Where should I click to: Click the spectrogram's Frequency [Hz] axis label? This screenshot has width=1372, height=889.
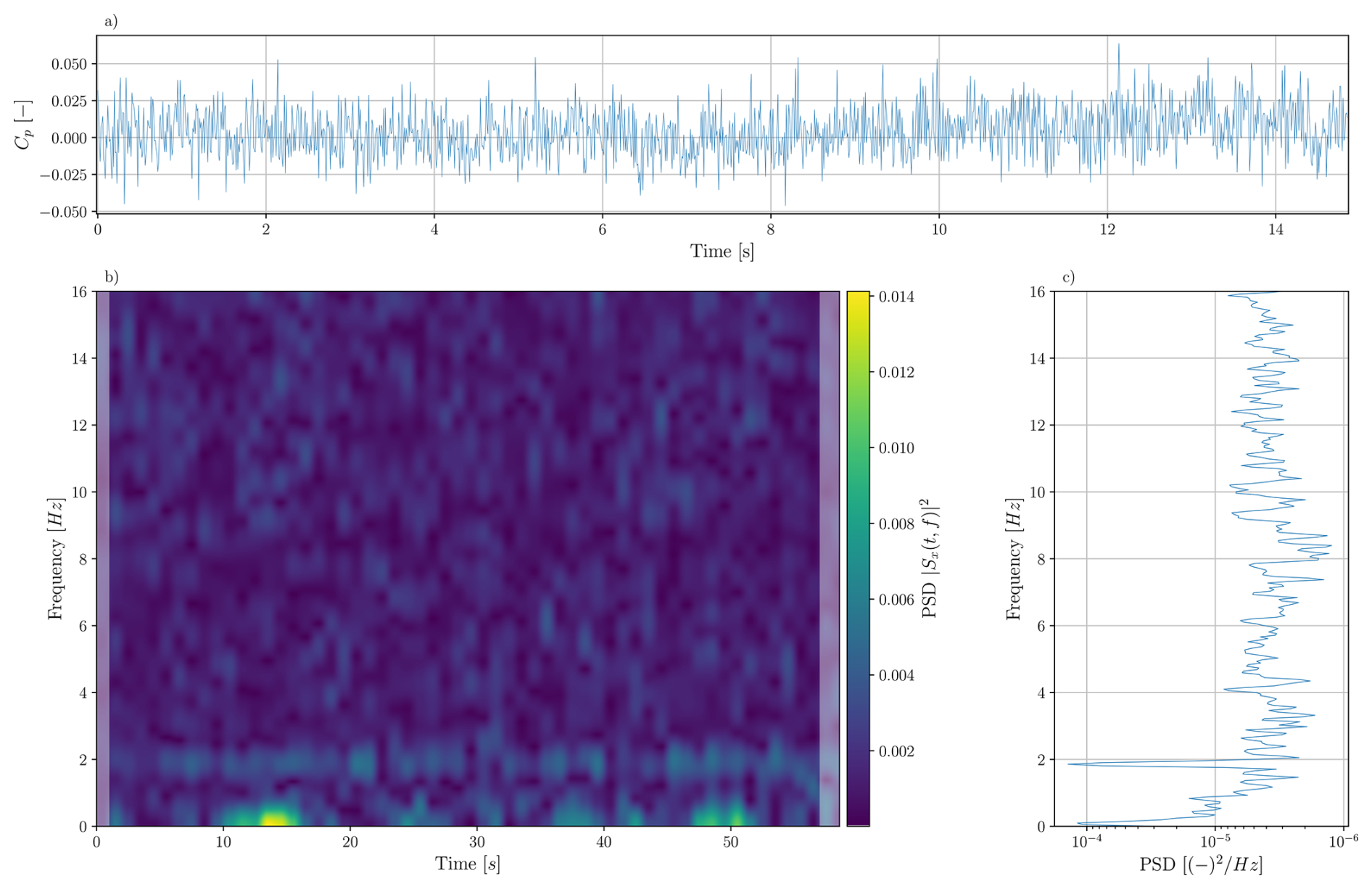pos(56,558)
